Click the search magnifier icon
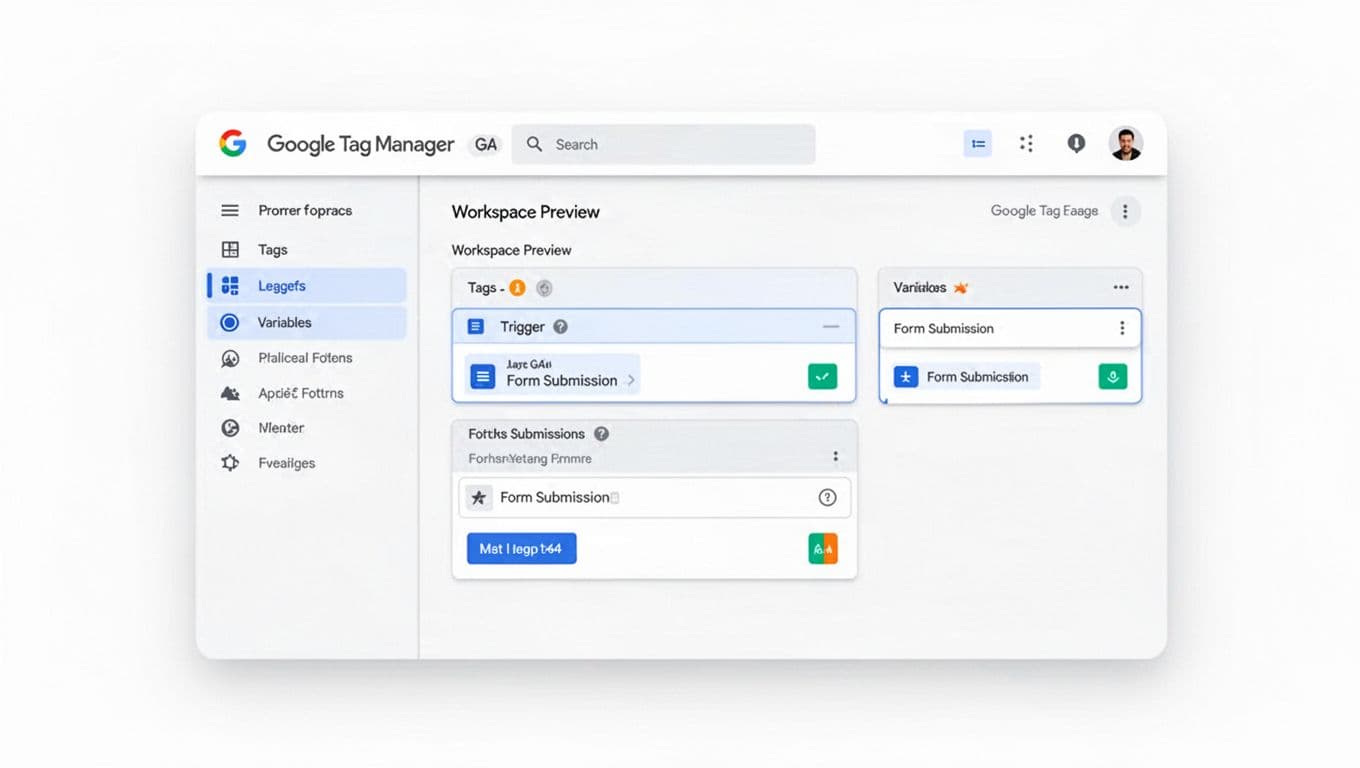Viewport: 1360px width, 768px height. pos(535,144)
